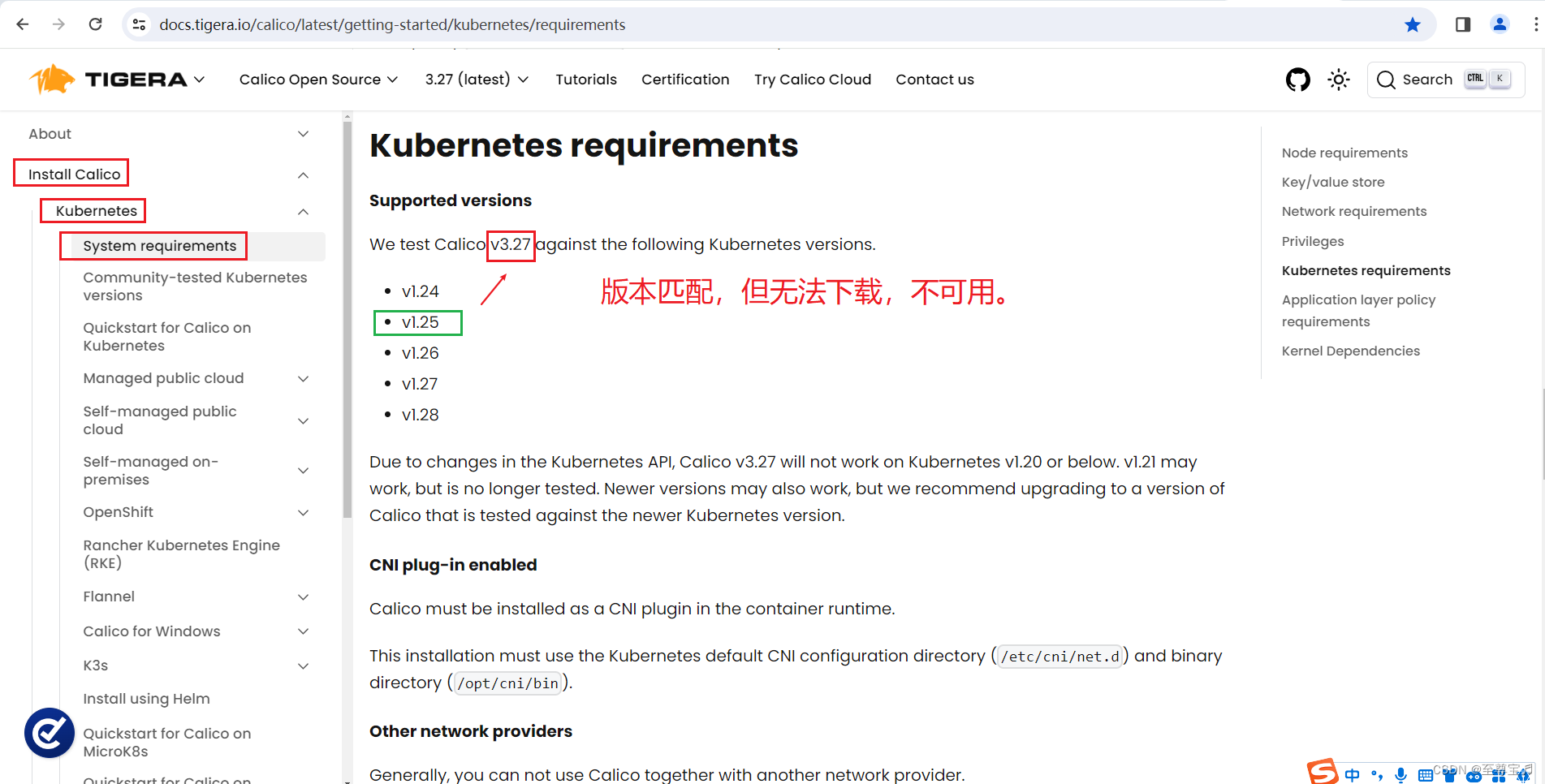Open the Kubernetes sidebar item
Screen dimensions: 1545x784
[x=96, y=211]
